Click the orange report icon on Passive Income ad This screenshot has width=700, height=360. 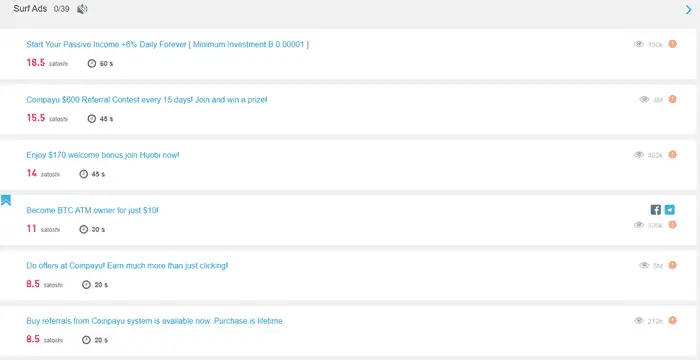[x=672, y=44]
